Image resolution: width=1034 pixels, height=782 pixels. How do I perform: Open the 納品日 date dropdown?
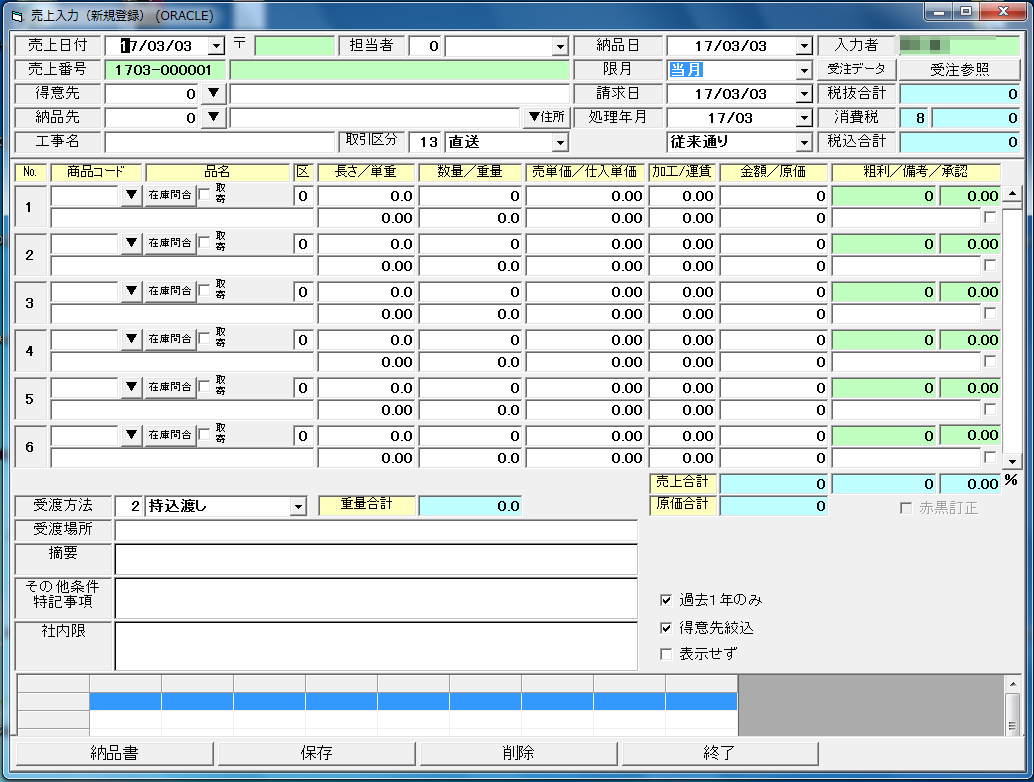[x=804, y=46]
